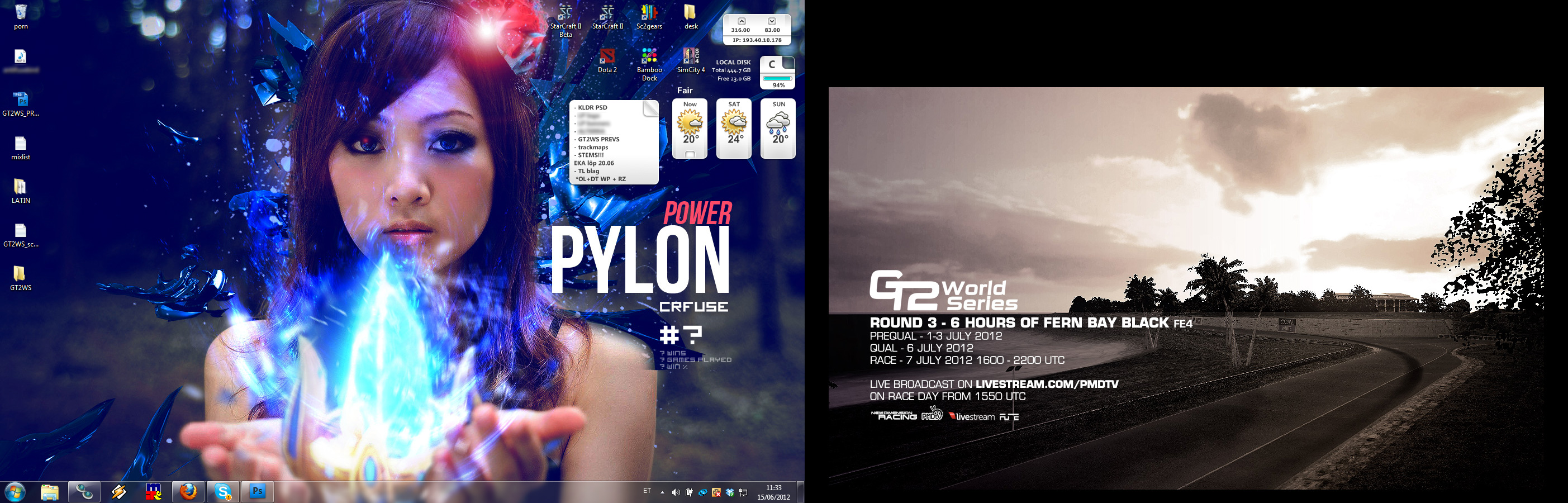Viewport: 1568px width, 503px height.
Task: Select the GT2WS folder icon
Action: (21, 278)
